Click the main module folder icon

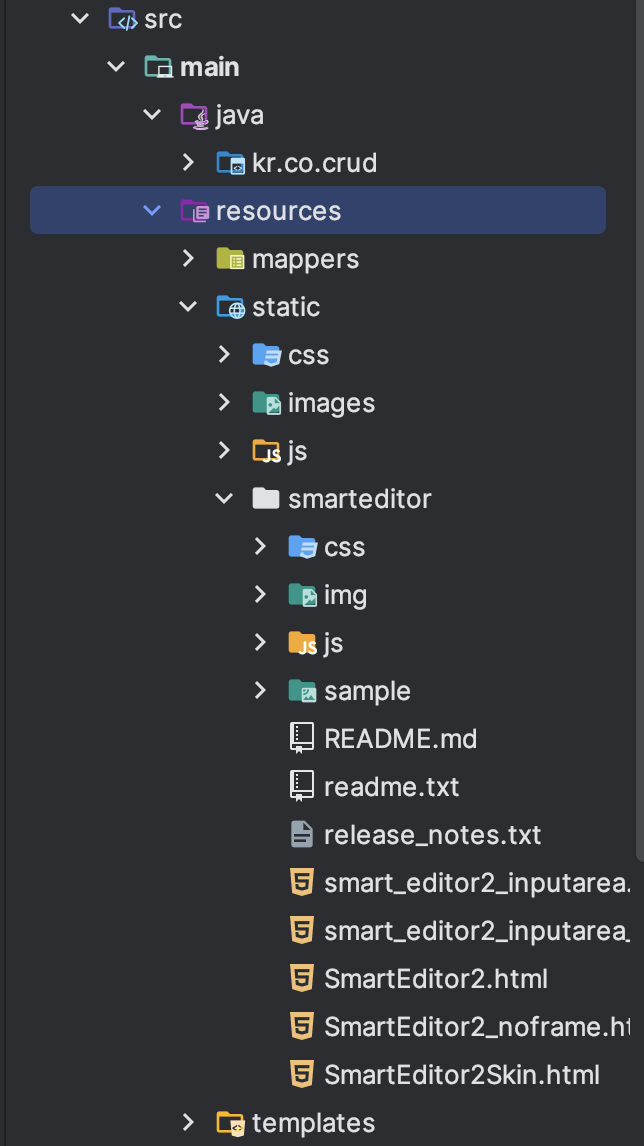click(x=159, y=67)
